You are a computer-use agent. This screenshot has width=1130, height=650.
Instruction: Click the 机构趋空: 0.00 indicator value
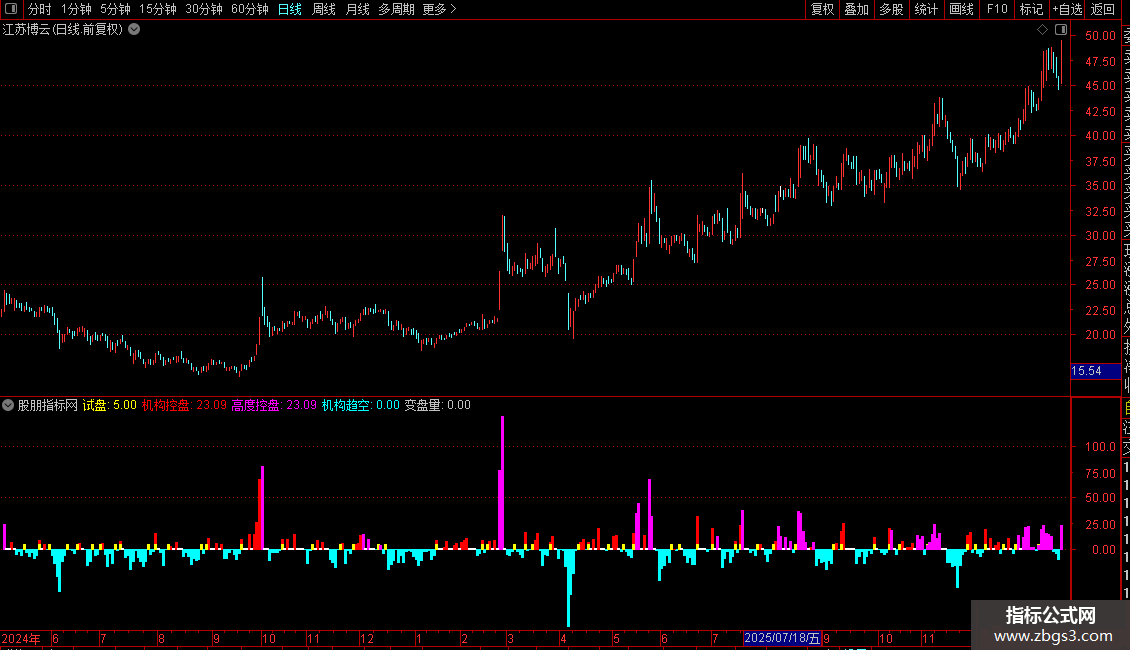pyautogui.click(x=360, y=405)
